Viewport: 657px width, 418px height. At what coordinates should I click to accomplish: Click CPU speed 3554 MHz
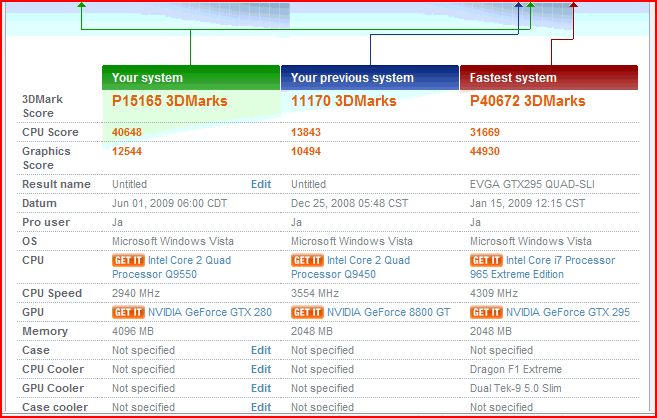click(x=315, y=293)
